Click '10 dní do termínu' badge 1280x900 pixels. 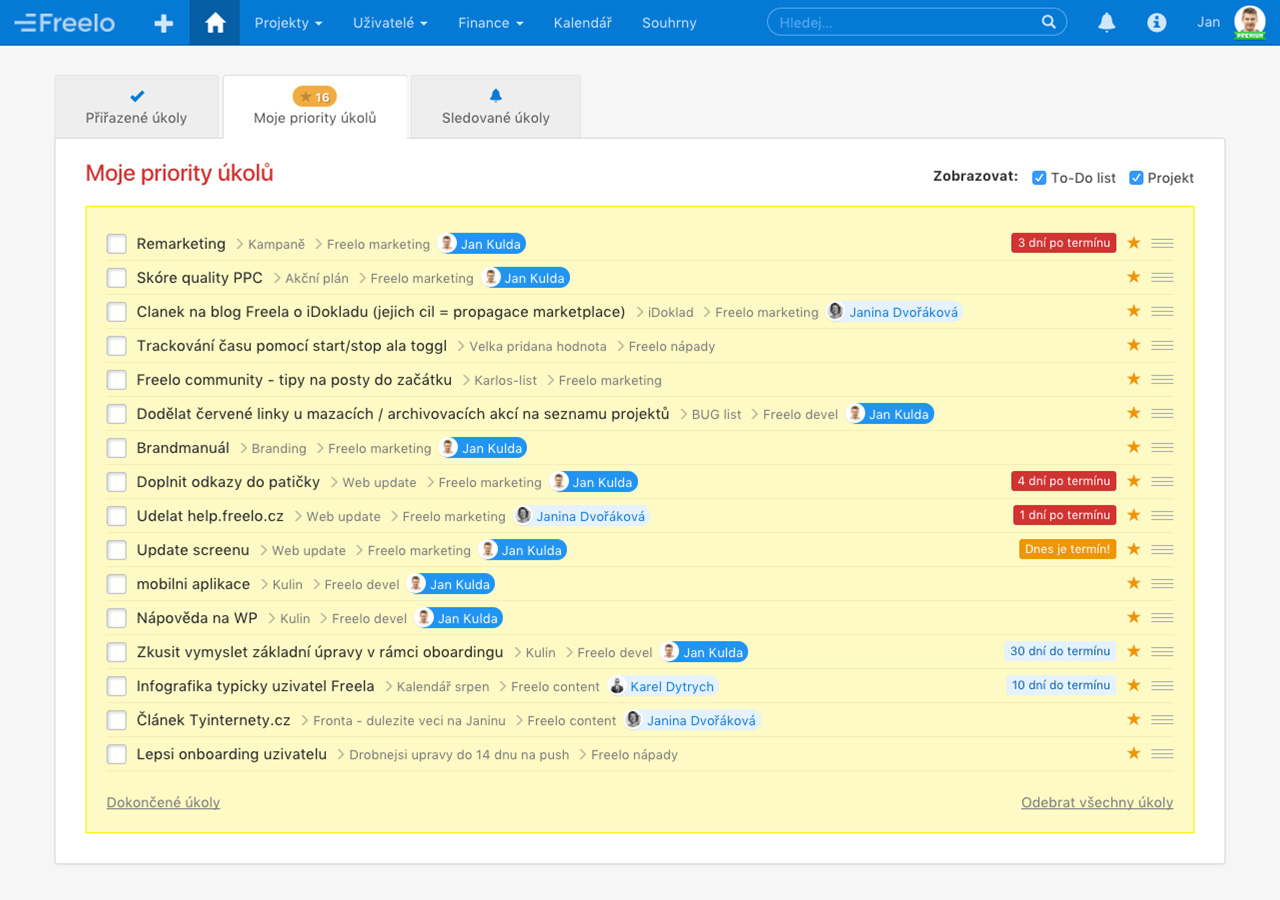(x=1060, y=685)
